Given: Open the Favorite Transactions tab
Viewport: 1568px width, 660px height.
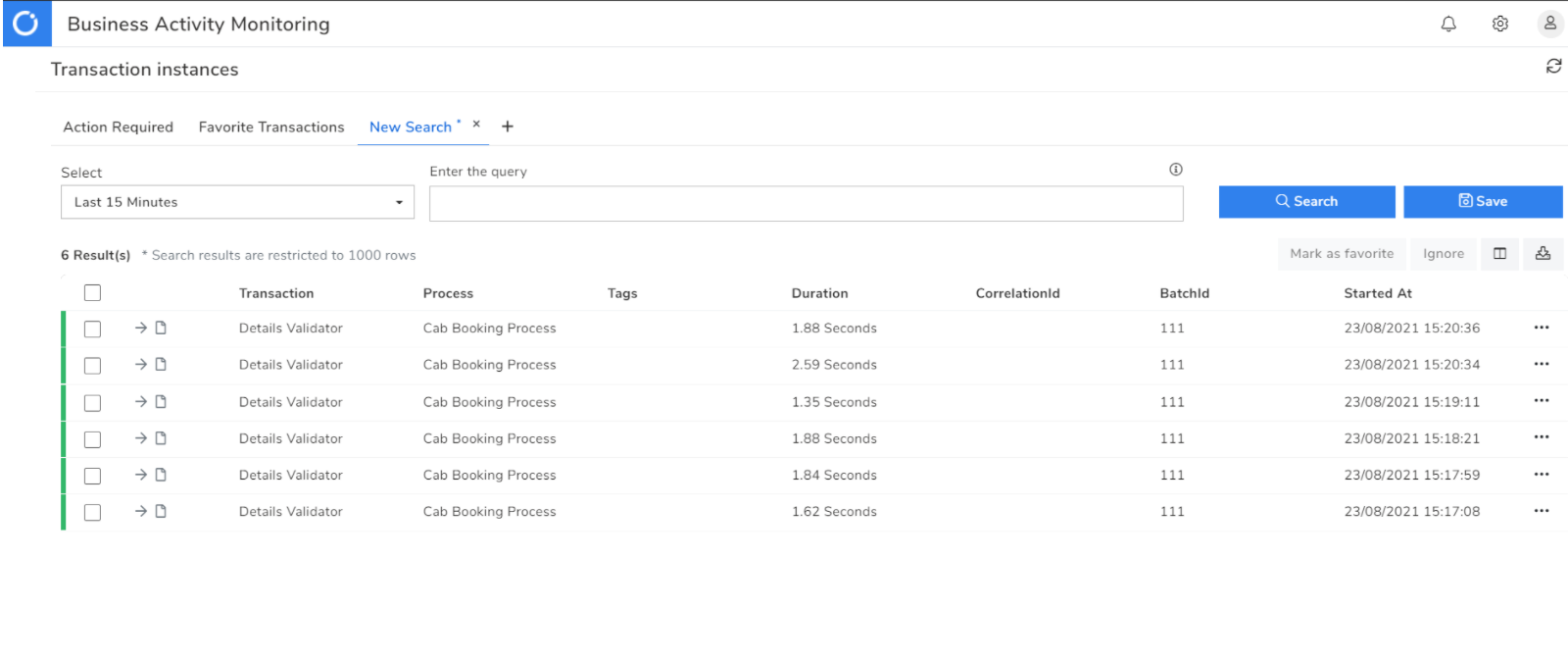Looking at the screenshot, I should pyautogui.click(x=271, y=127).
